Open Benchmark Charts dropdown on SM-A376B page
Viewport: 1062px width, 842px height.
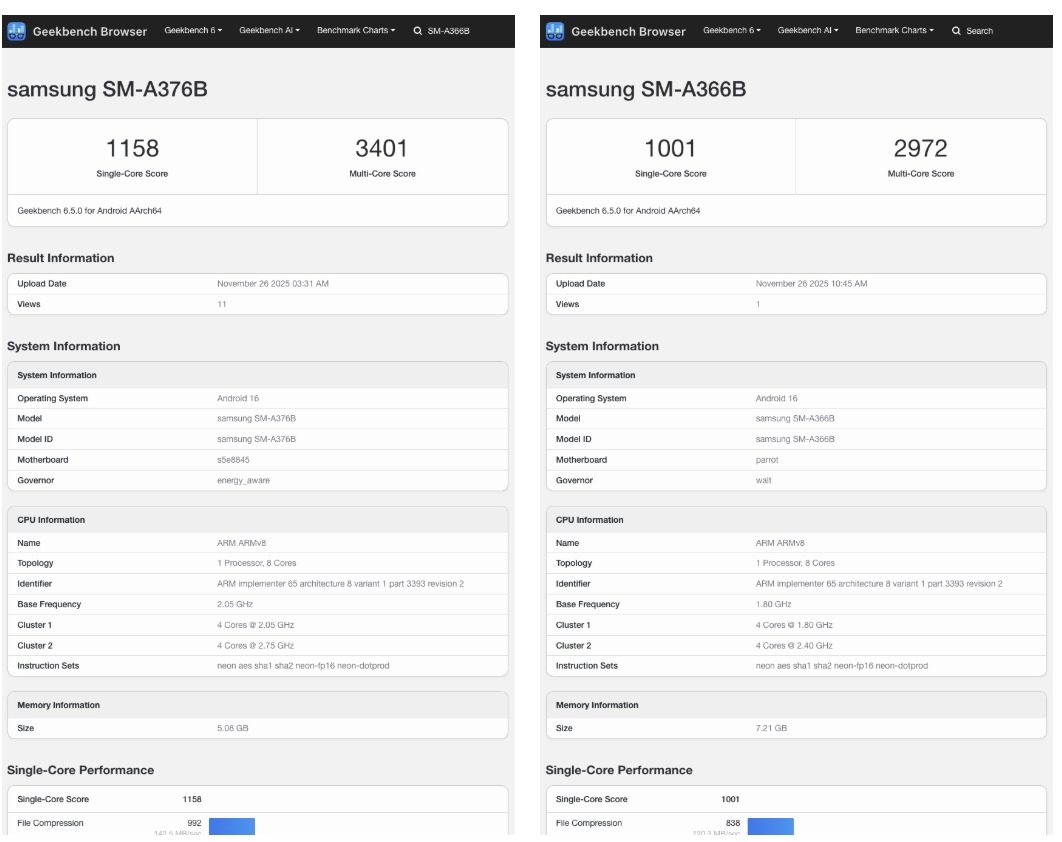(x=356, y=31)
